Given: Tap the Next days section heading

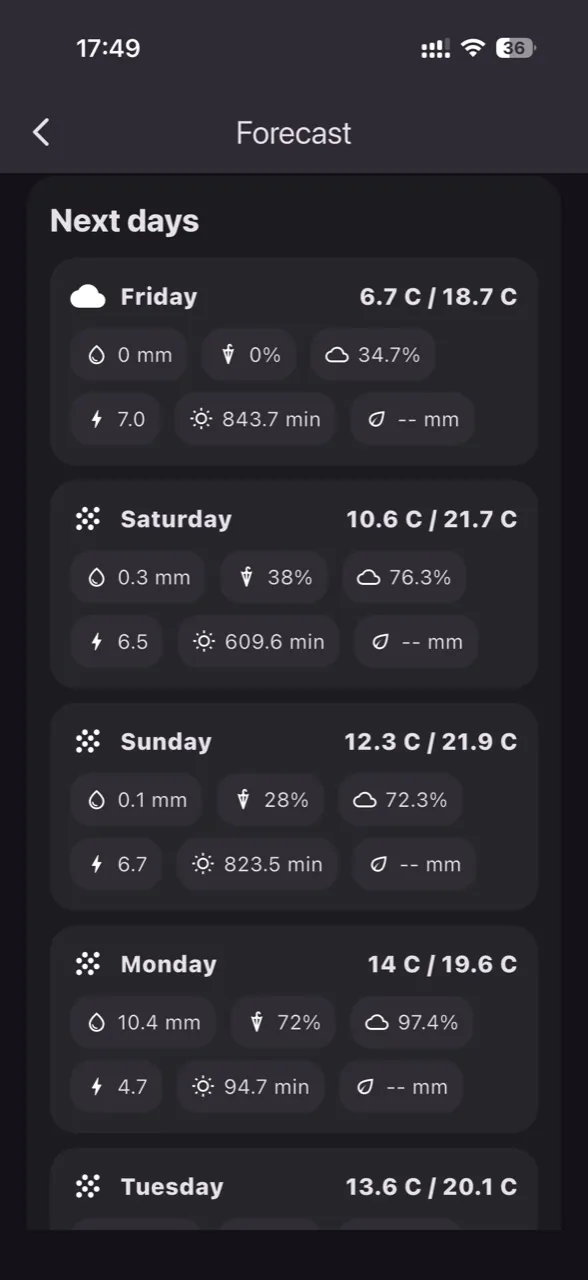Looking at the screenshot, I should click(125, 221).
